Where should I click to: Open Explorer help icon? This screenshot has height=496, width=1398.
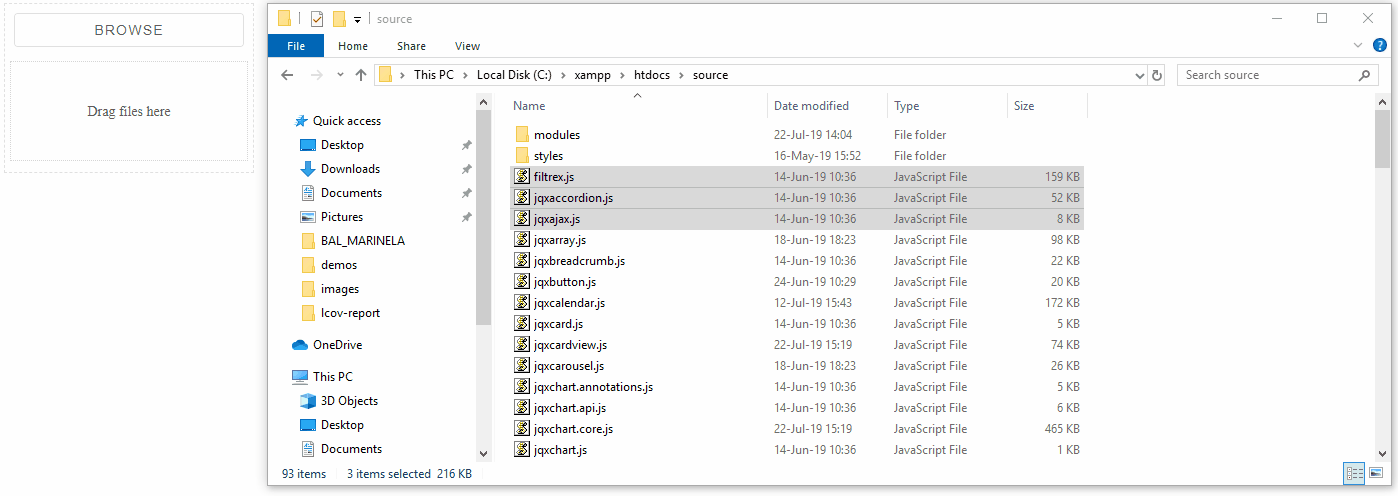pyautogui.click(x=1380, y=45)
